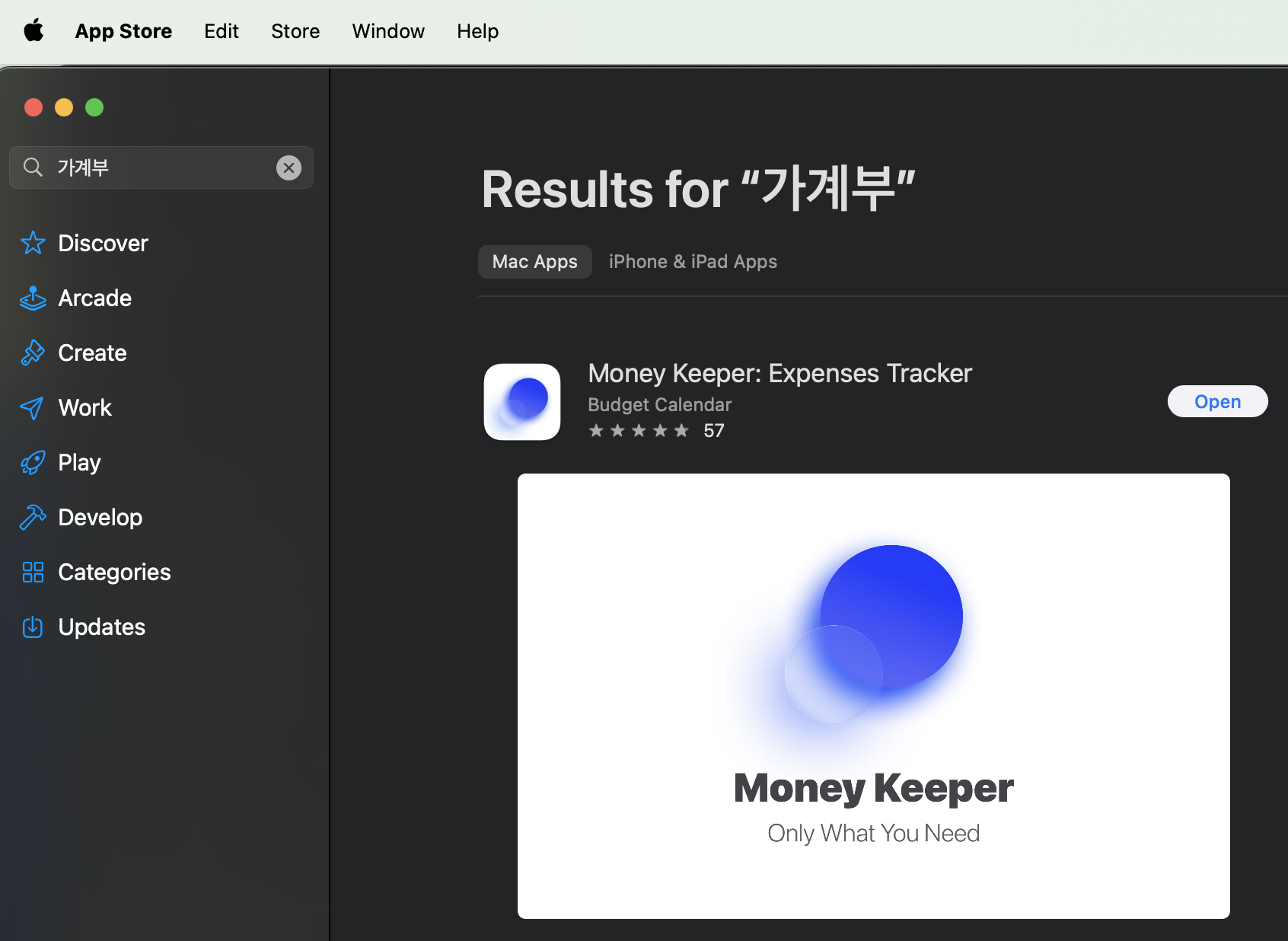The image size is (1288, 941).
Task: Open the Money Keeper app
Action: (x=1217, y=401)
